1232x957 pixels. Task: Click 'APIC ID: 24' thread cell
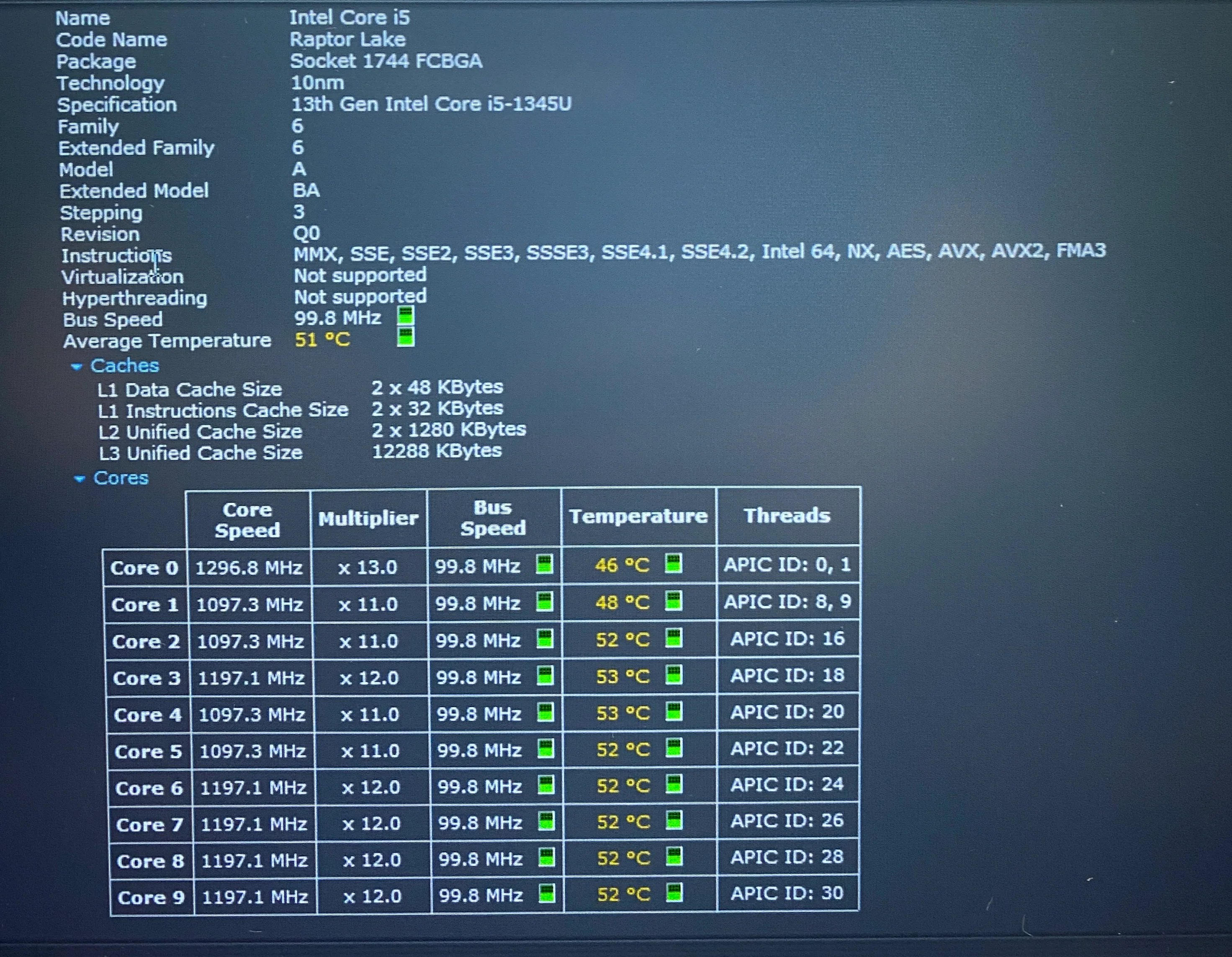[787, 785]
